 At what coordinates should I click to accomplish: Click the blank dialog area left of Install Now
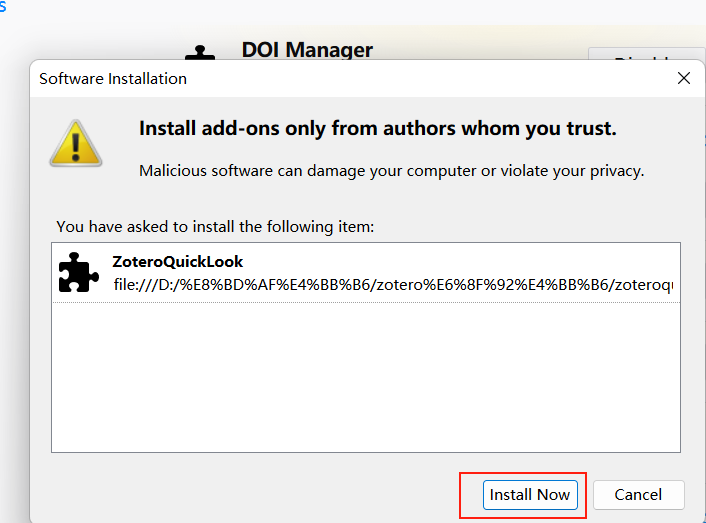pos(250,495)
